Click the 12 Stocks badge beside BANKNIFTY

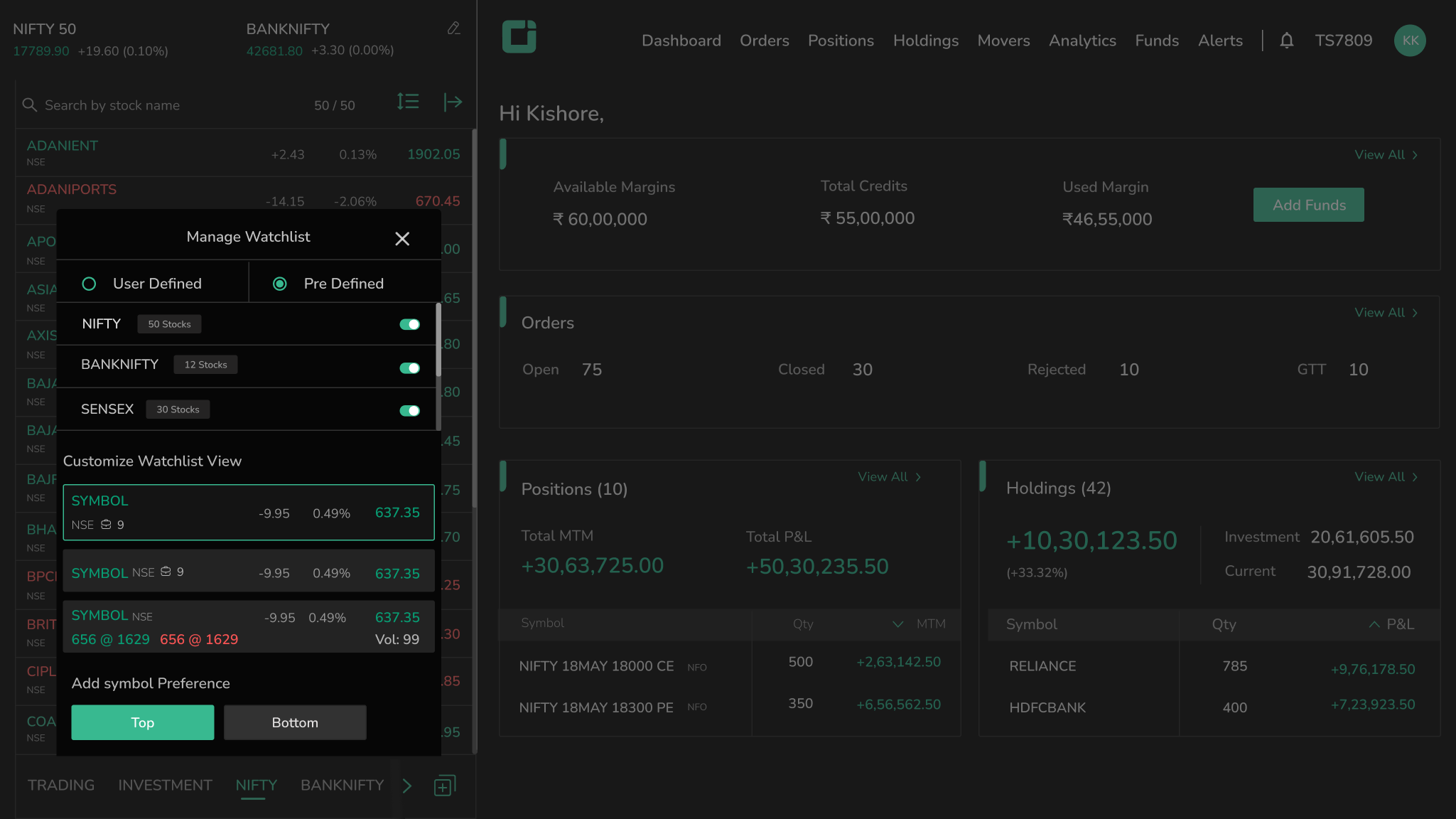[x=205, y=365]
